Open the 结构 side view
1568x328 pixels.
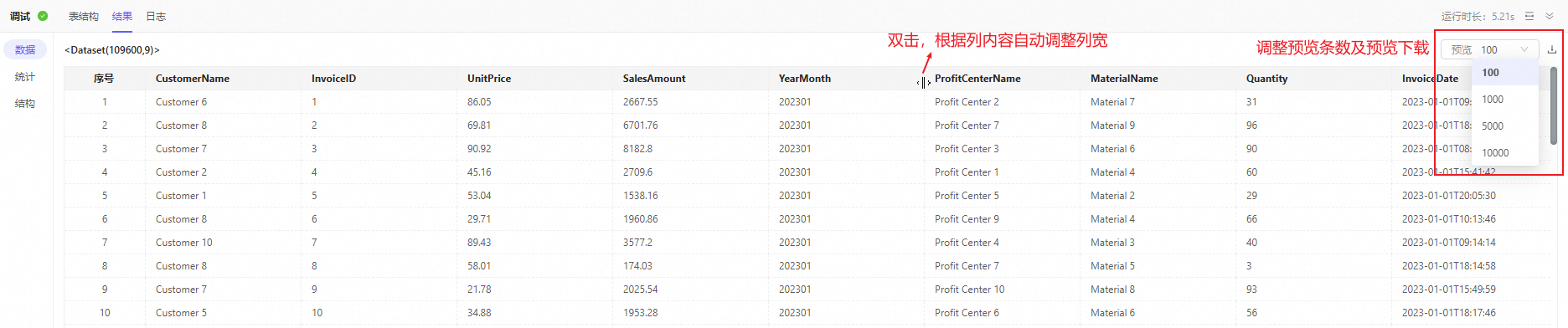[25, 104]
